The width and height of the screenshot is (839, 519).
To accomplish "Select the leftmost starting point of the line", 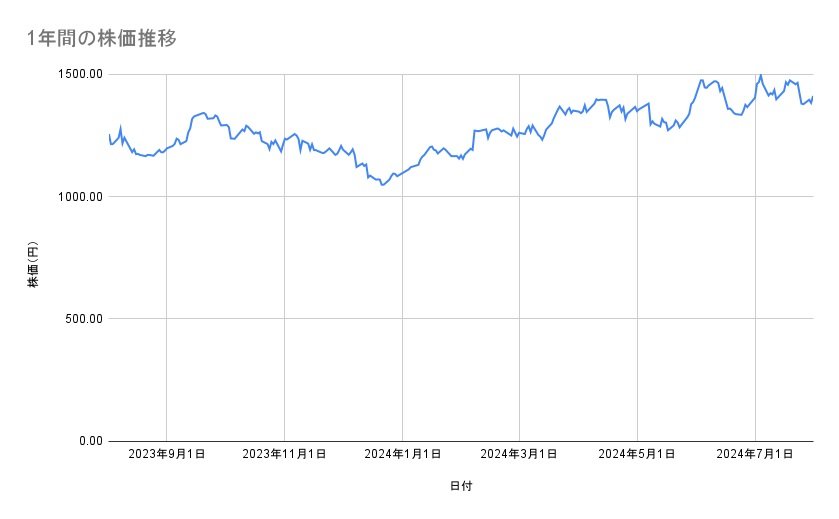I will 109,134.
